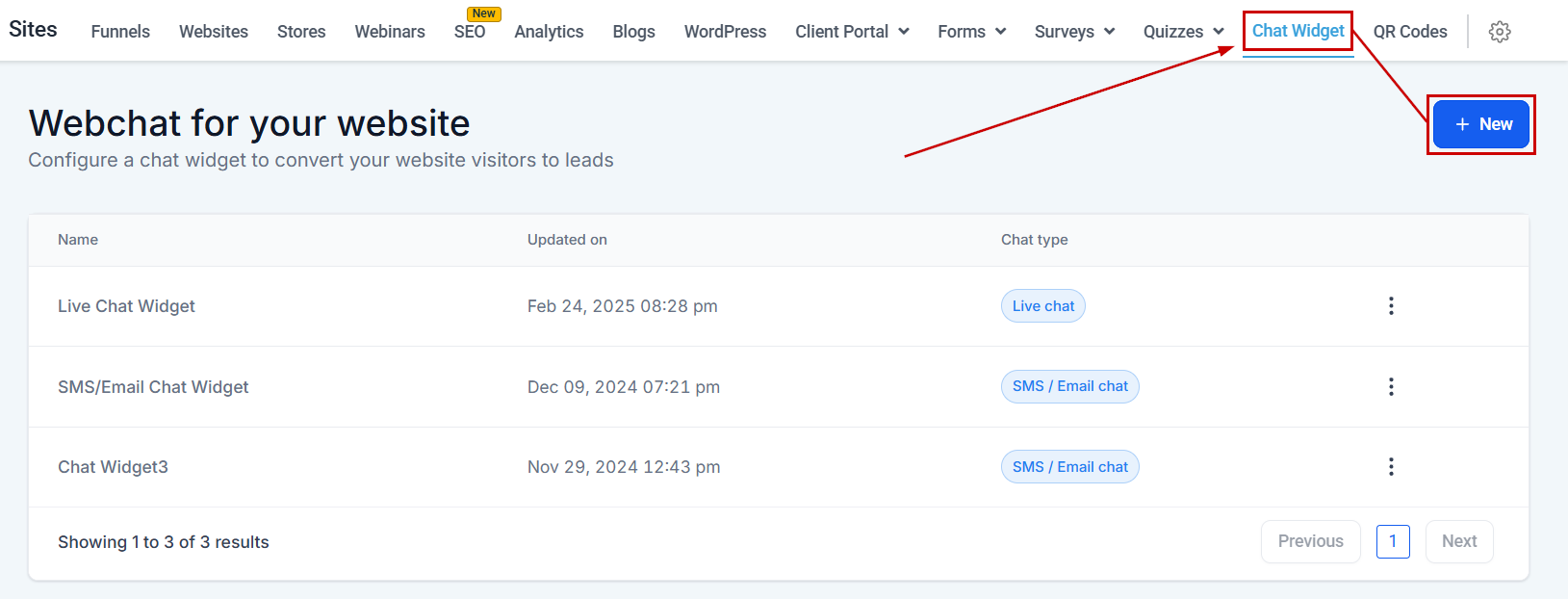Open three-dot menu for SMS/Email Chat Widget
The image size is (1568, 599).
coord(1391,387)
